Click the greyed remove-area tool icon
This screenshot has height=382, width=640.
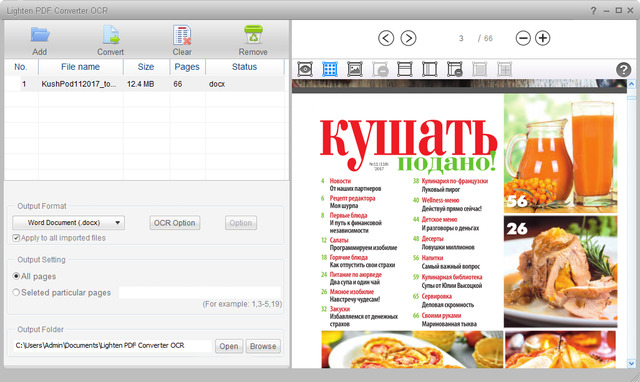pos(380,69)
